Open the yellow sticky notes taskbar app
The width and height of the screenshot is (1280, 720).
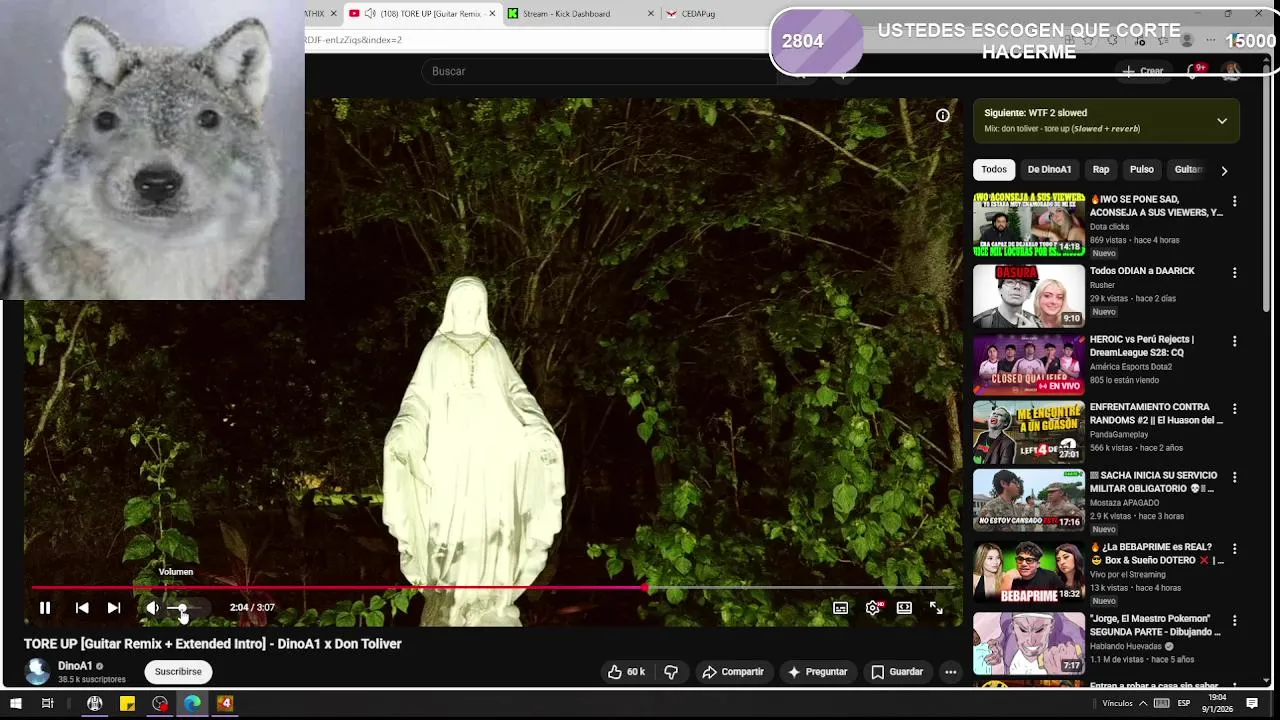tap(127, 703)
